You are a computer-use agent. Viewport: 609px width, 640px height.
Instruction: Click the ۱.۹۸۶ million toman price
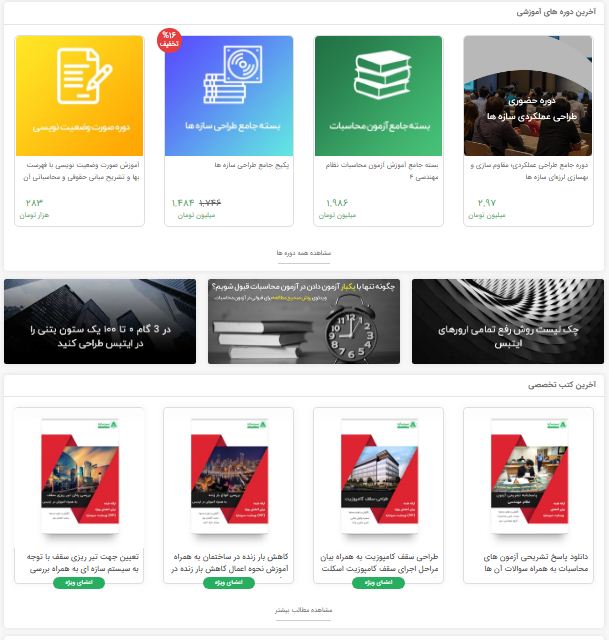pyautogui.click(x=337, y=203)
